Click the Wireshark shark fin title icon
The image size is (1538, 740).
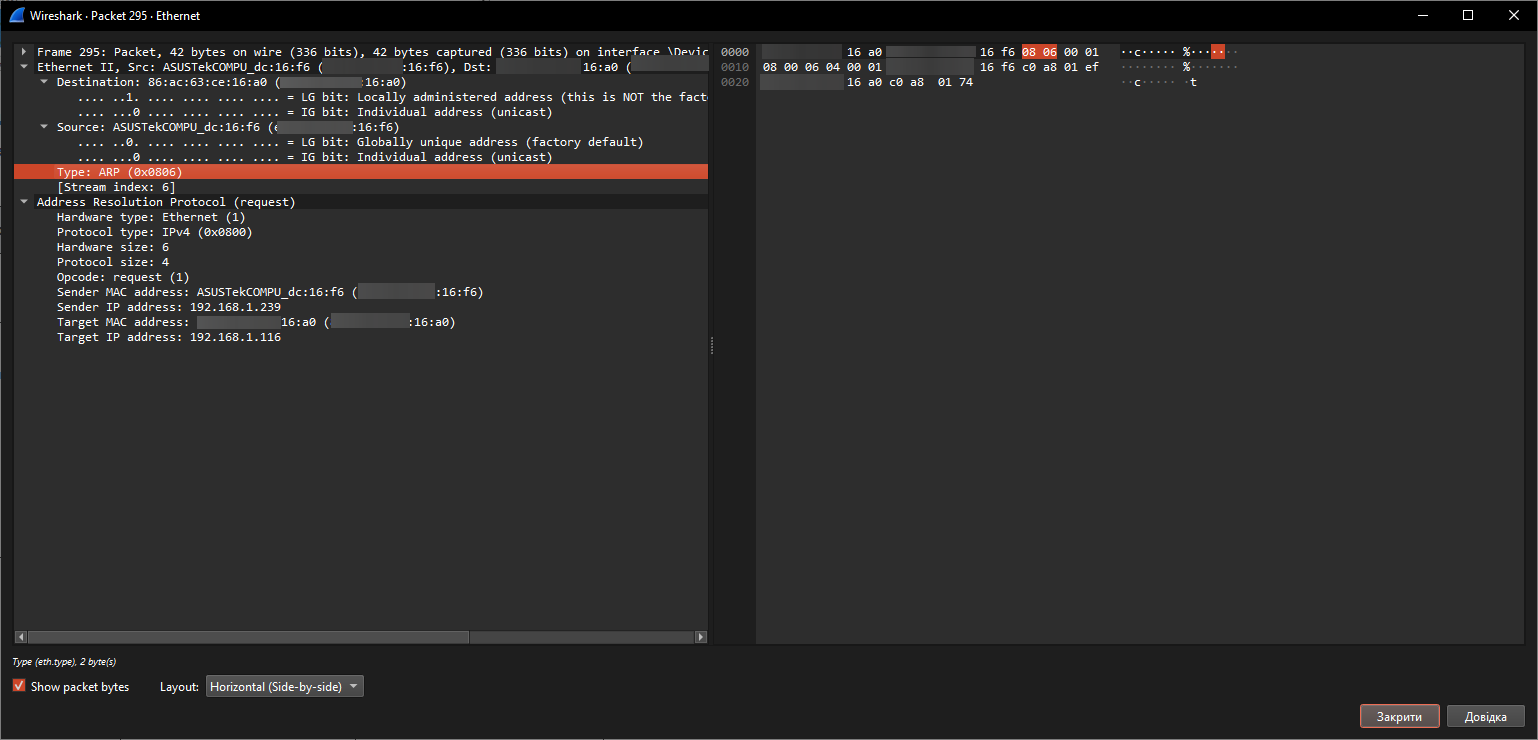tap(16, 15)
